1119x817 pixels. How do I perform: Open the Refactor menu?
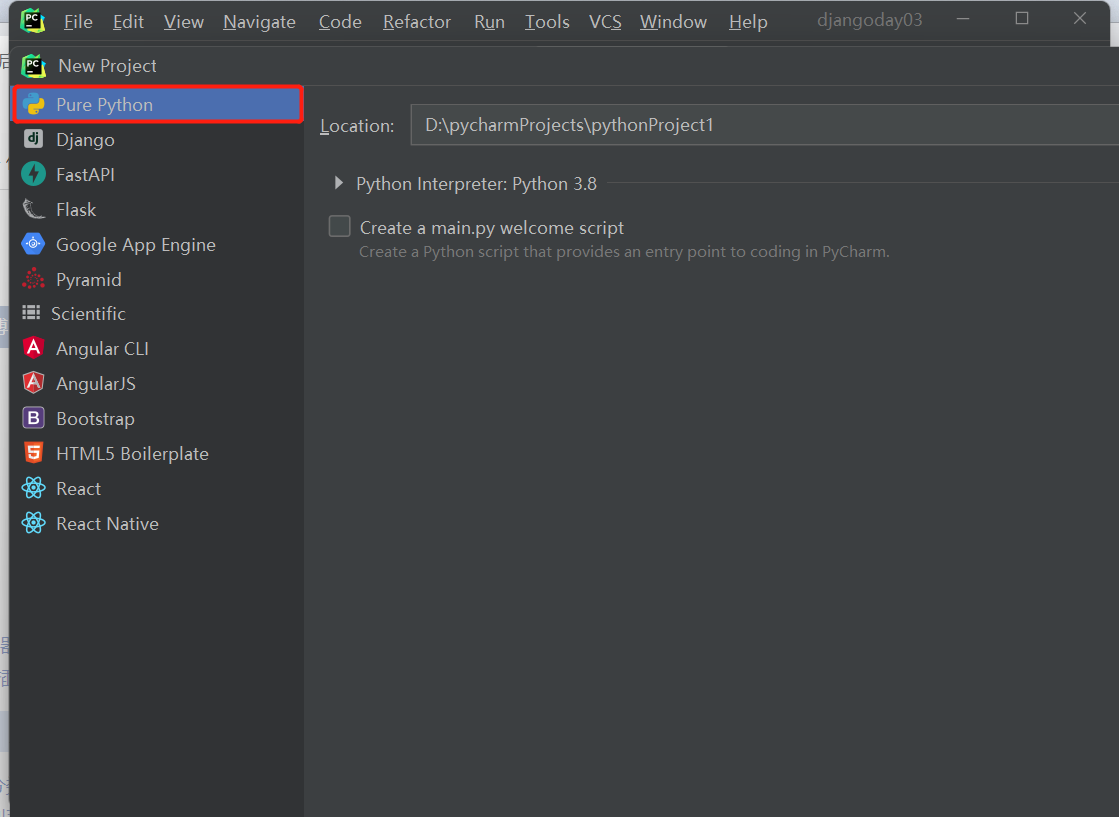(417, 22)
